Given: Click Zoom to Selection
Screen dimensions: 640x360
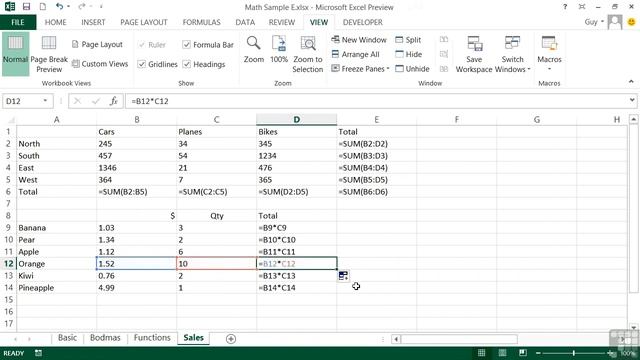Looking at the screenshot, I should 308,54.
